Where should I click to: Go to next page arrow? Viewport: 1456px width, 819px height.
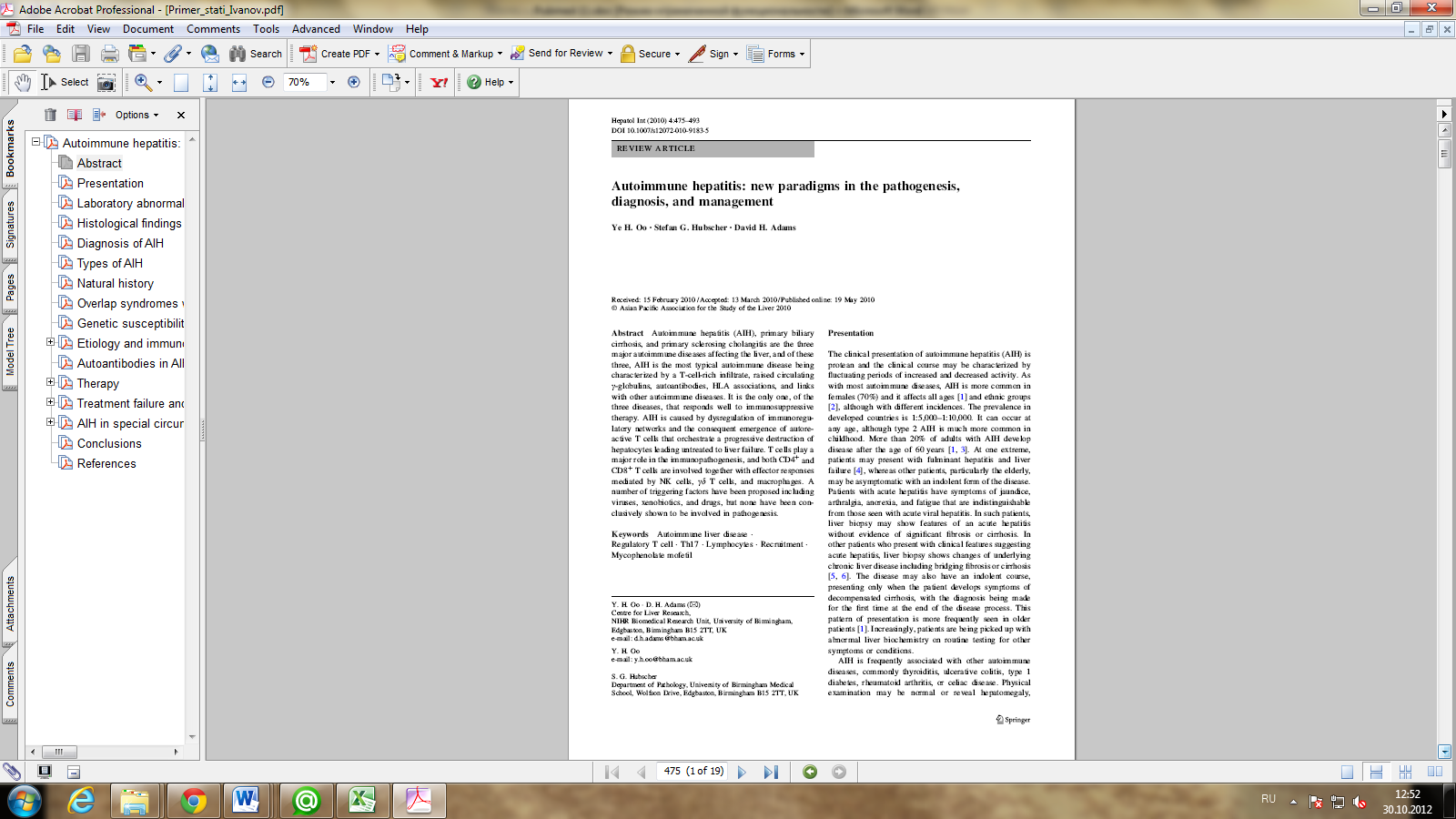tap(742, 772)
